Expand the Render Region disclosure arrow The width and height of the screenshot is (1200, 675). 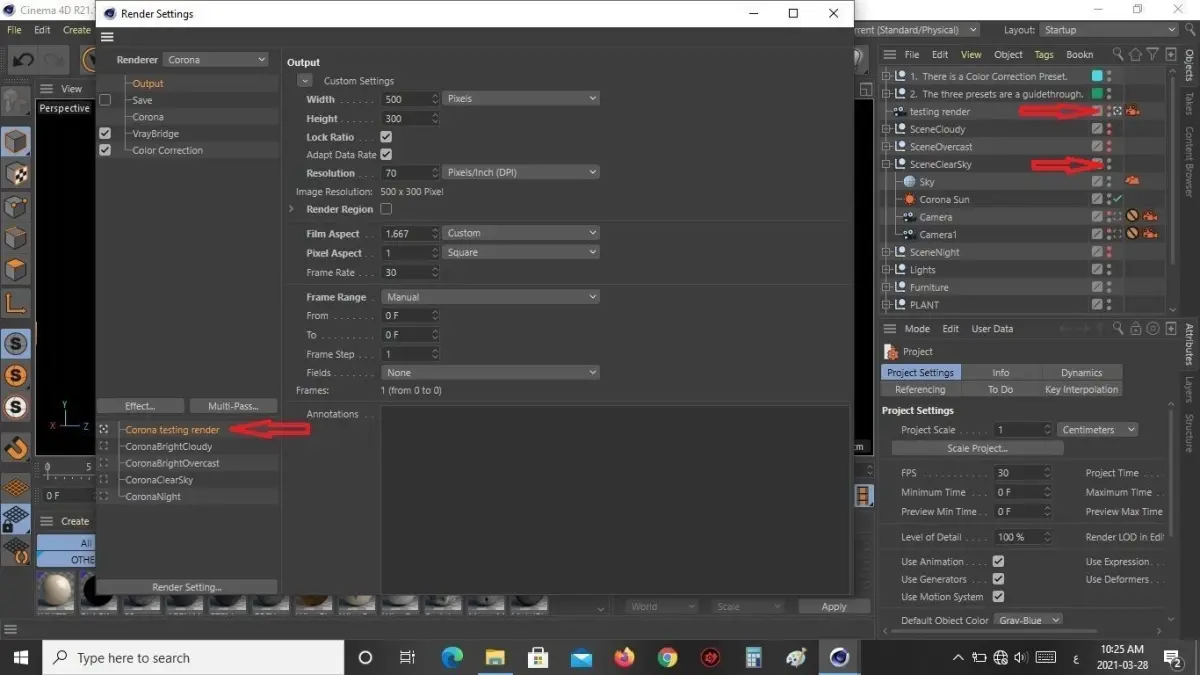click(x=291, y=209)
